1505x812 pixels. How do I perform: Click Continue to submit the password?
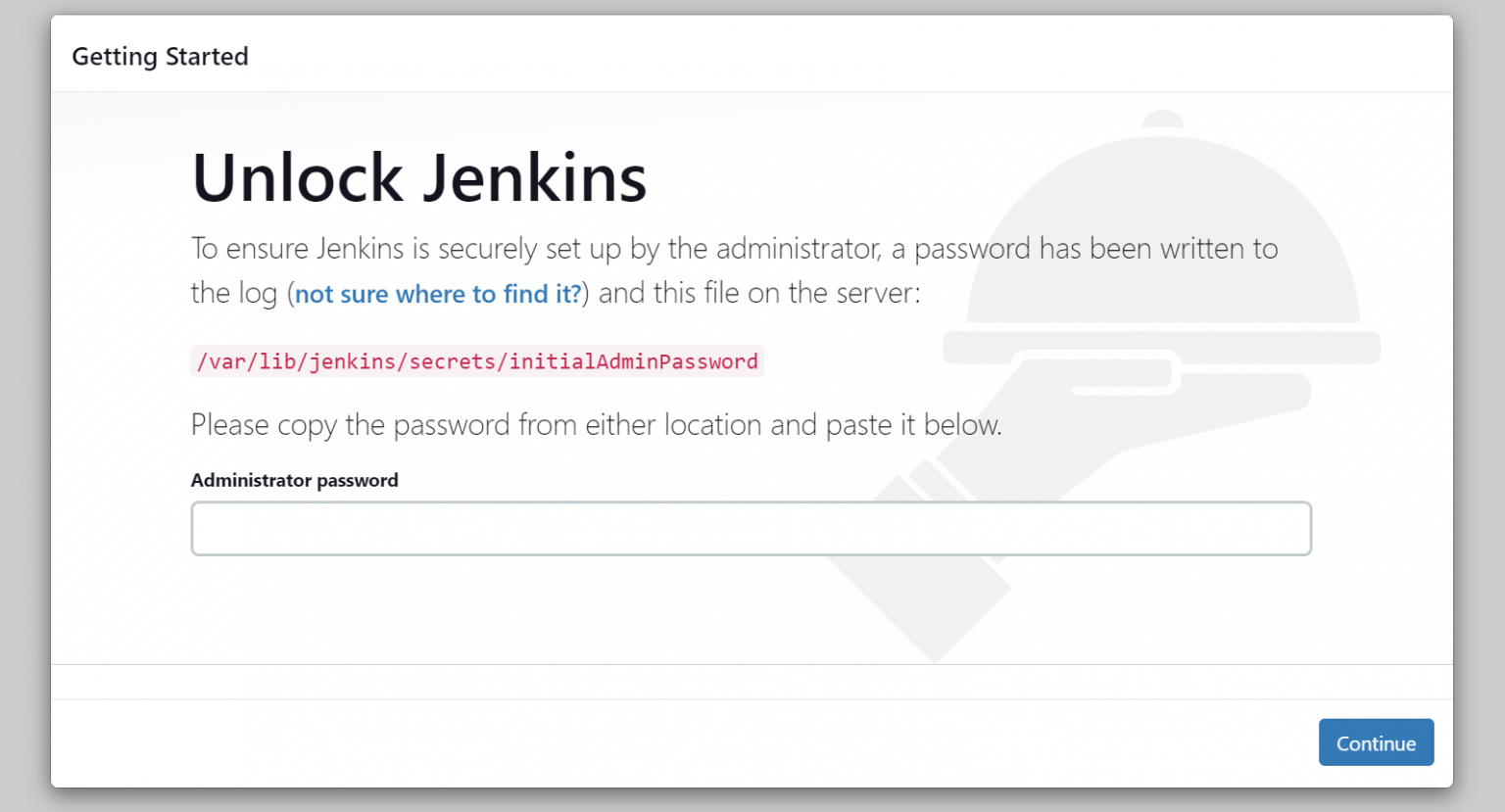click(x=1376, y=742)
